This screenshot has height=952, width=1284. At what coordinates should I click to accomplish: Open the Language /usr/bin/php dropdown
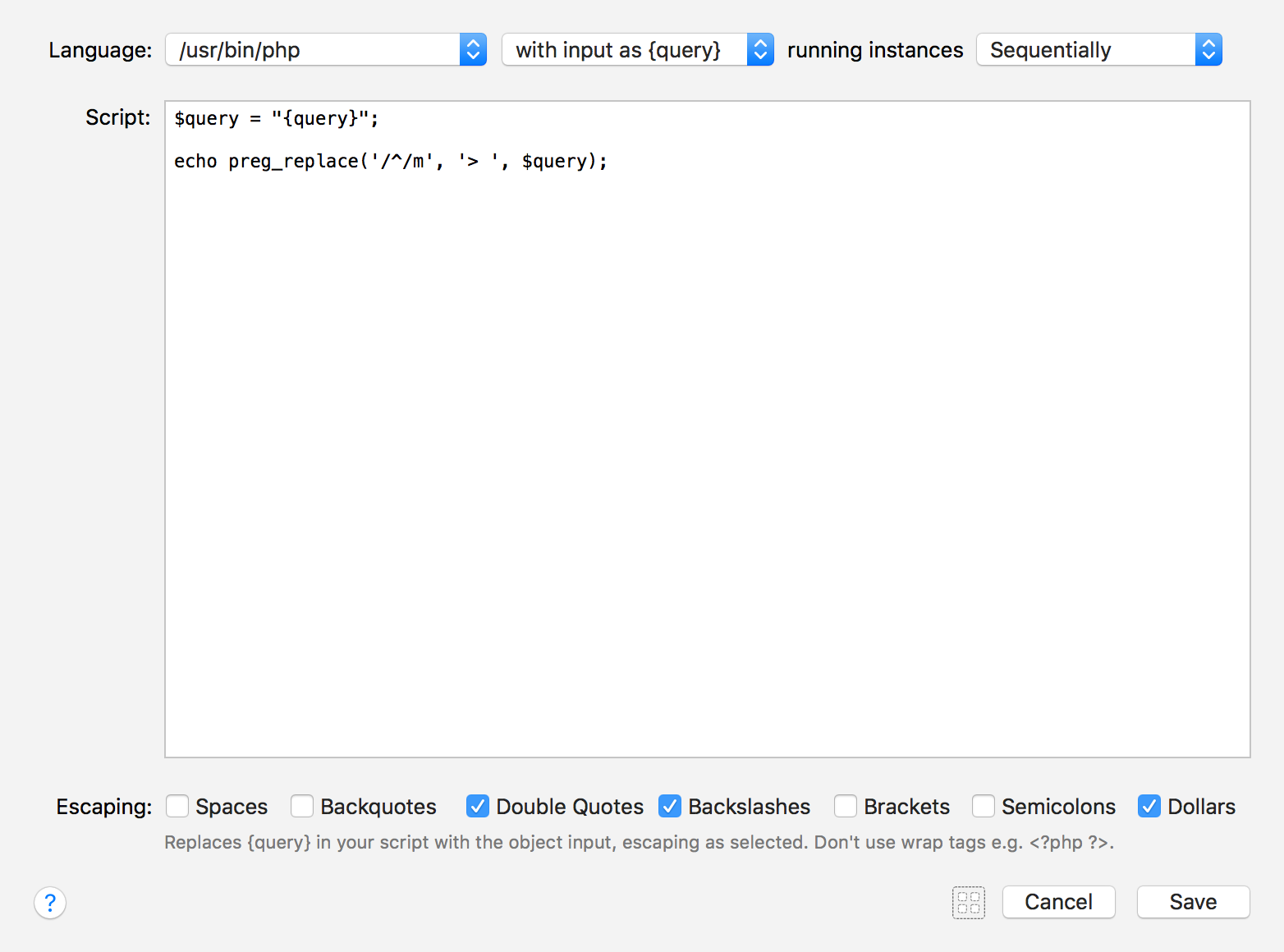pos(326,50)
